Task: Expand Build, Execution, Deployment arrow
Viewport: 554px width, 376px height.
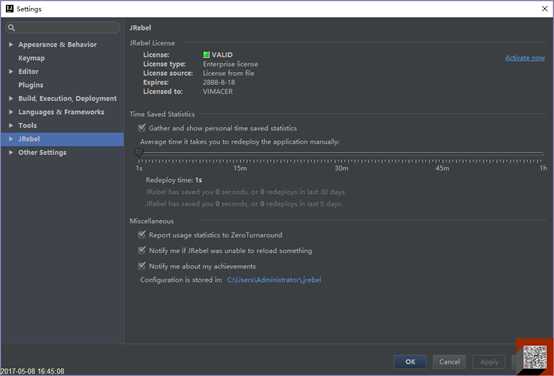Action: pyautogui.click(x=11, y=99)
